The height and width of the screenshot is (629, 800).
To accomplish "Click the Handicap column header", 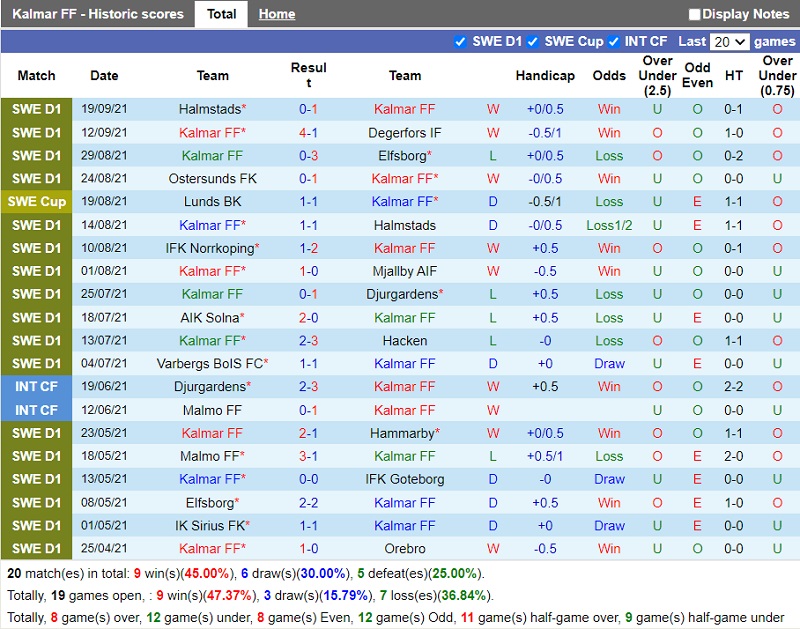I will click(x=545, y=76).
